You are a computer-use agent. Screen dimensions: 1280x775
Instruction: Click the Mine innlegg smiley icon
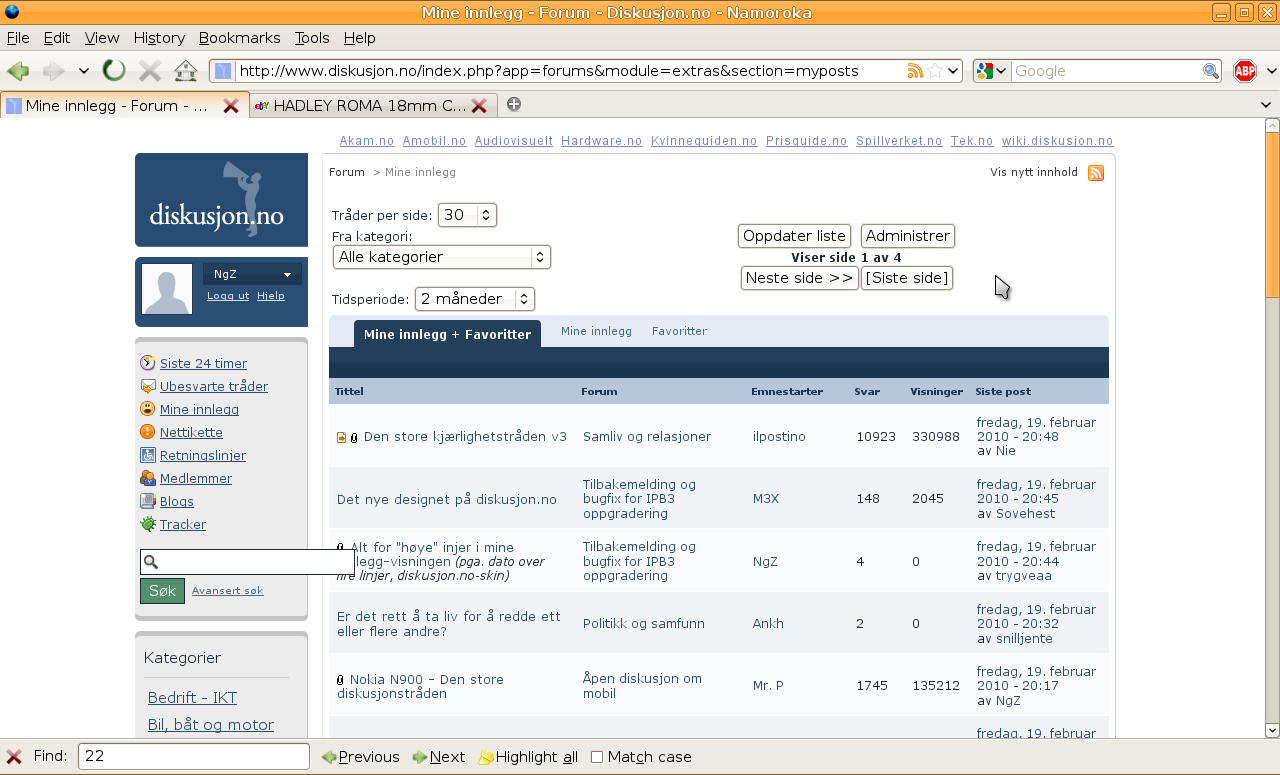pos(148,409)
